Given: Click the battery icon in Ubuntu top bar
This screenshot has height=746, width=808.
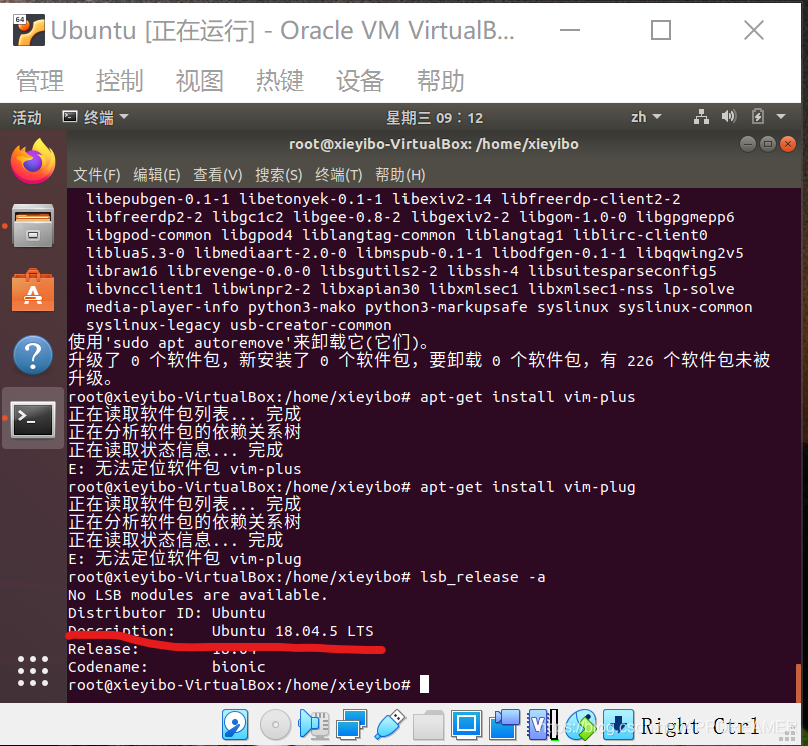Looking at the screenshot, I should (758, 116).
